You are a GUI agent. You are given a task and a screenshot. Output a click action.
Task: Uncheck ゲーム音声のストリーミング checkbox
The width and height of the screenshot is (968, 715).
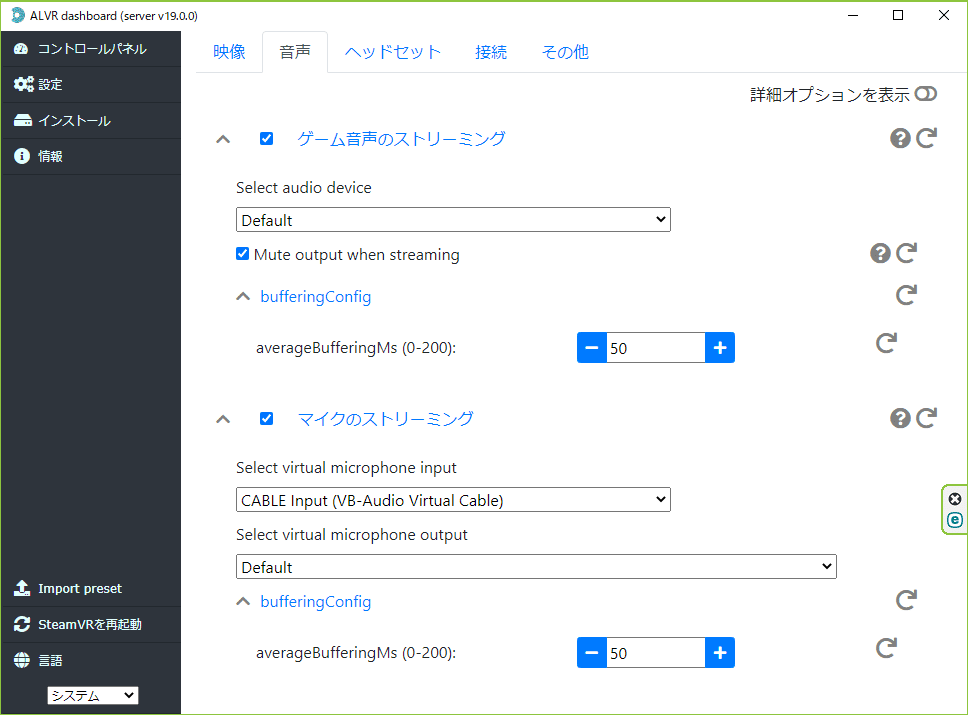(x=266, y=138)
